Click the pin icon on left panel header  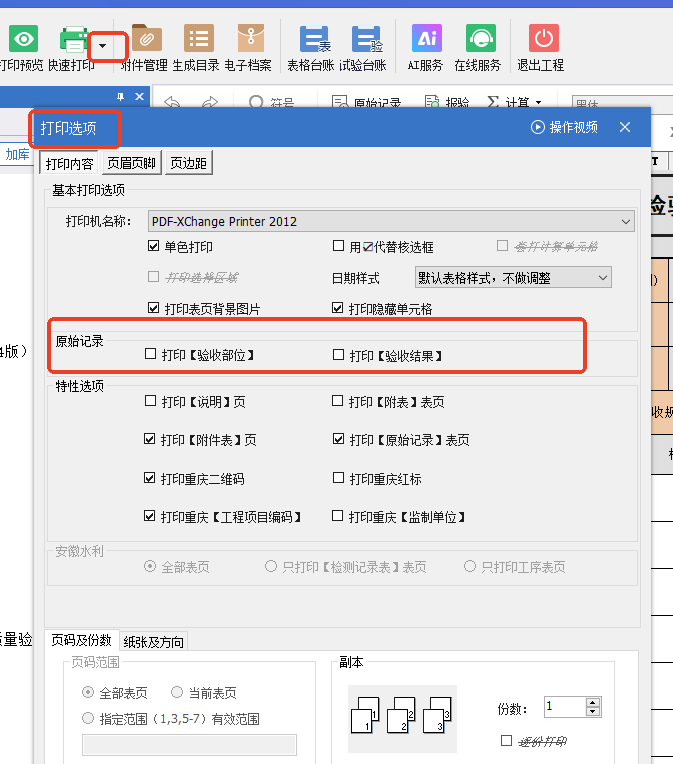pyautogui.click(x=120, y=96)
